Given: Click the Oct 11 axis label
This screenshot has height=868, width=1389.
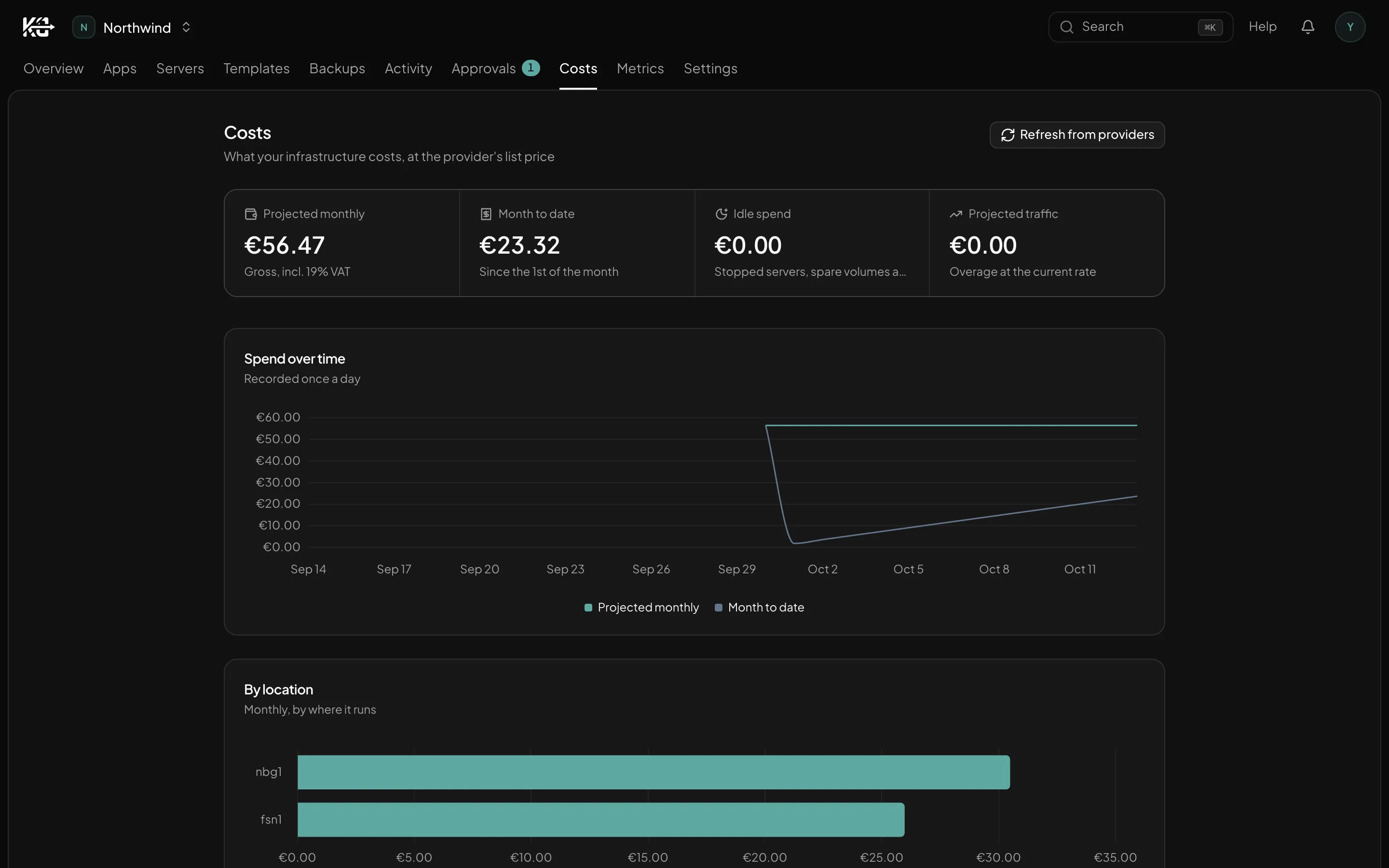Looking at the screenshot, I should [1080, 569].
